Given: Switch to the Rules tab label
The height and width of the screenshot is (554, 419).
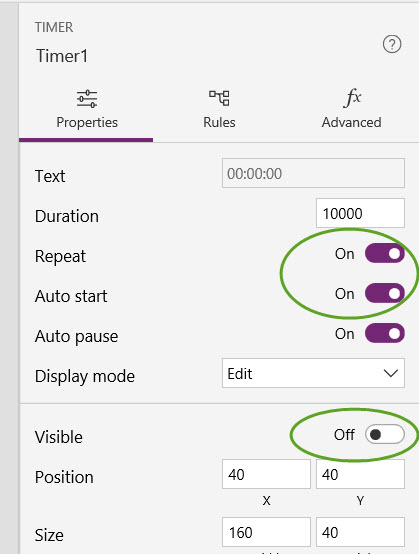Looking at the screenshot, I should coord(219,122).
